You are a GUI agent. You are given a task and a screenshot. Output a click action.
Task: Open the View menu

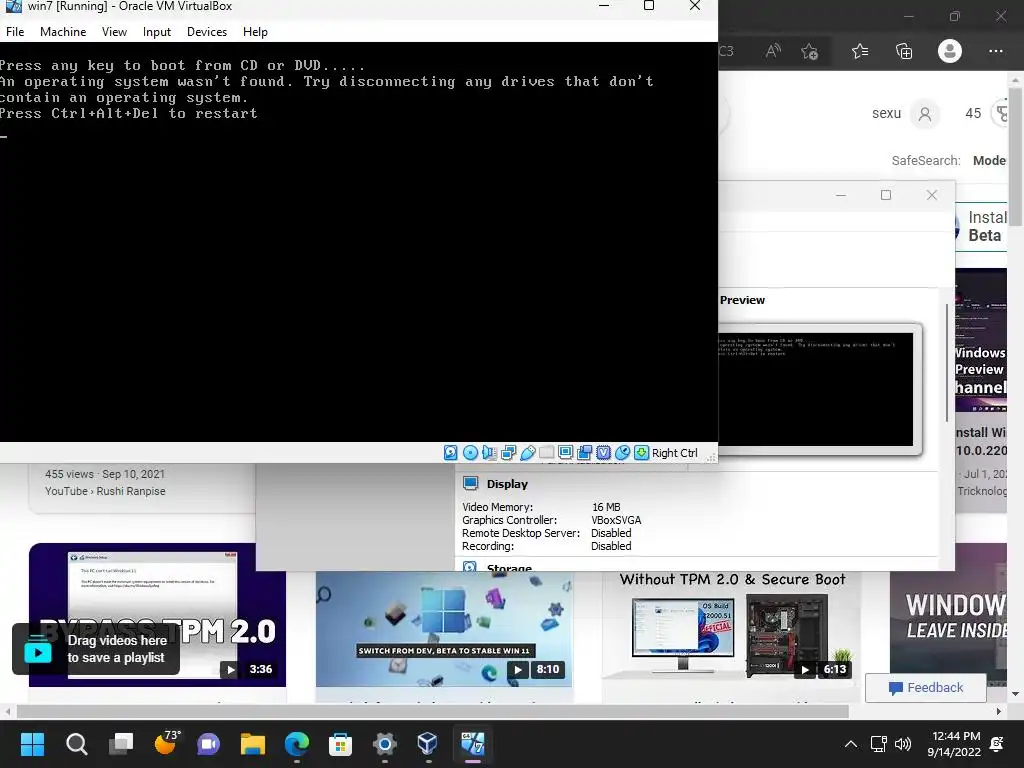(x=114, y=31)
